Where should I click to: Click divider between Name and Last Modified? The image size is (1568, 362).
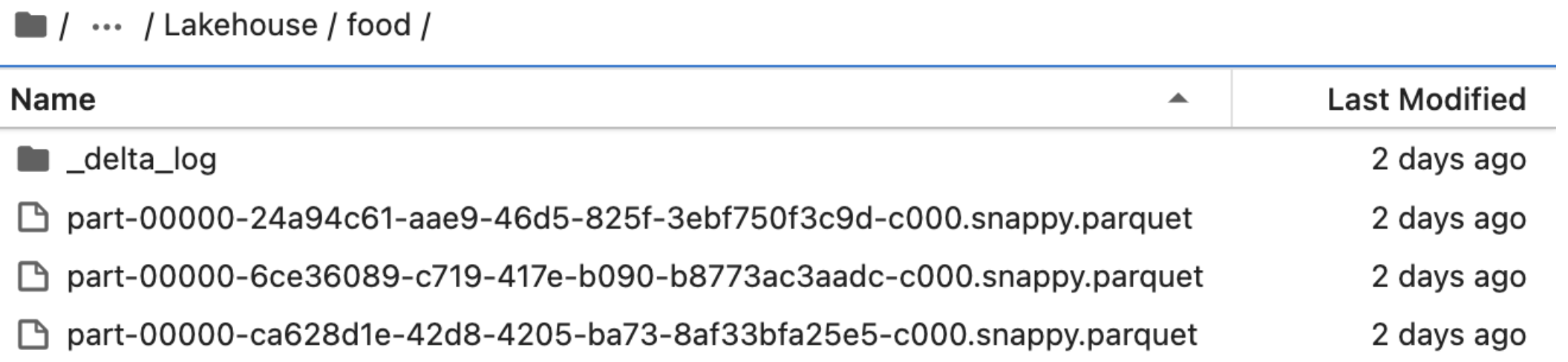pyautogui.click(x=1232, y=99)
